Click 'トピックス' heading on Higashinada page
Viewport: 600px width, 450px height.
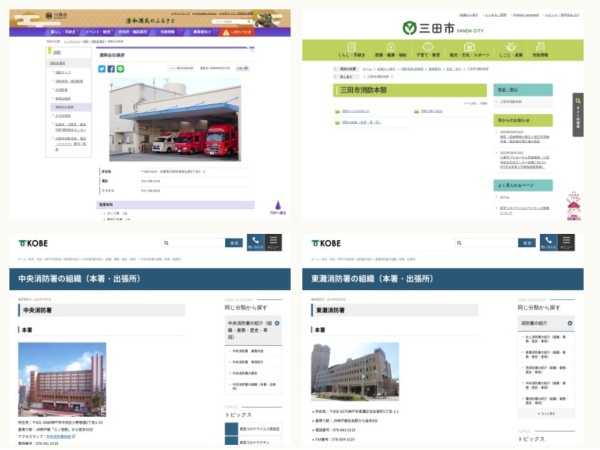click(x=531, y=439)
